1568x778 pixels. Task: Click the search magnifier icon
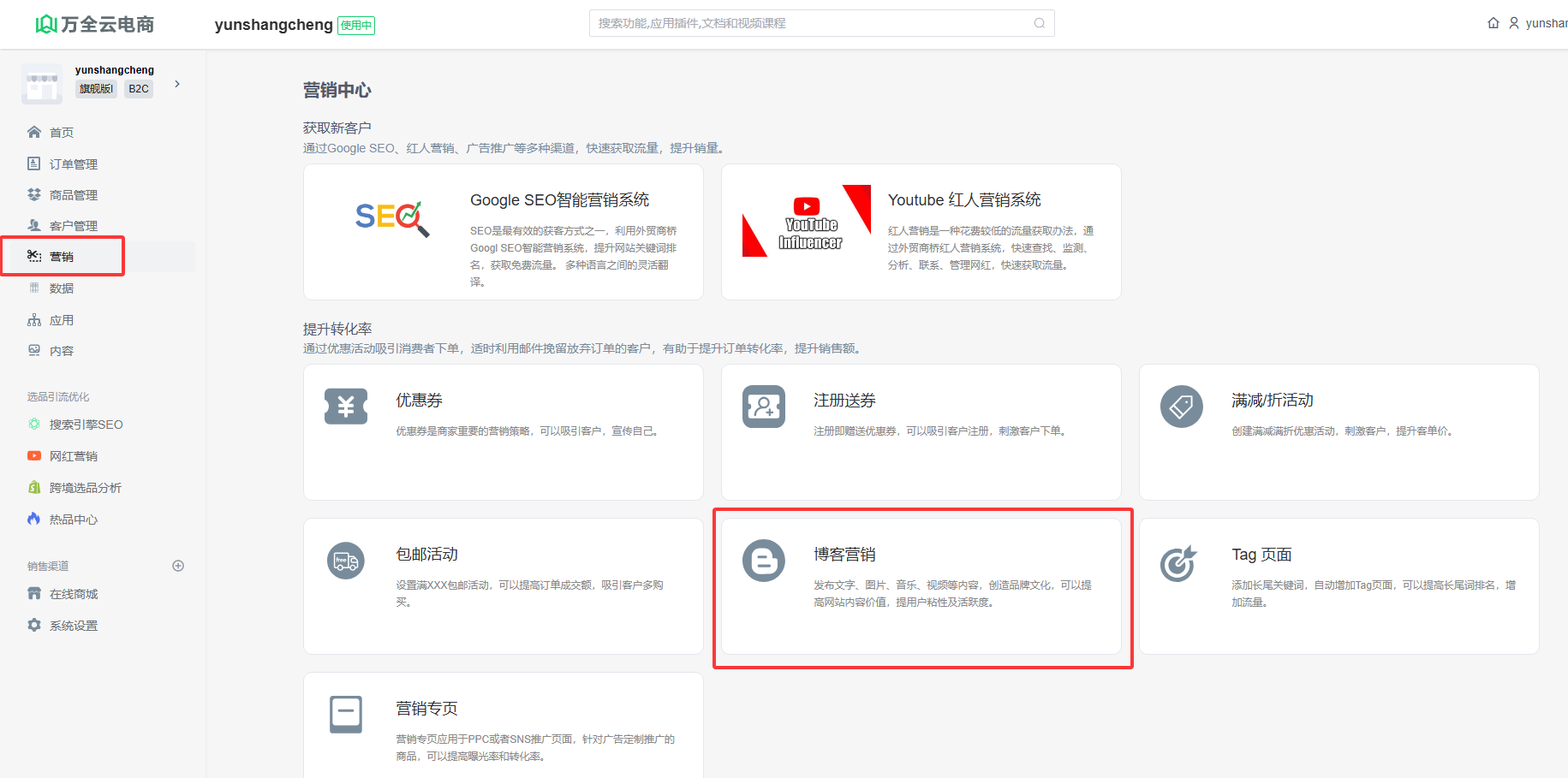tap(1039, 23)
